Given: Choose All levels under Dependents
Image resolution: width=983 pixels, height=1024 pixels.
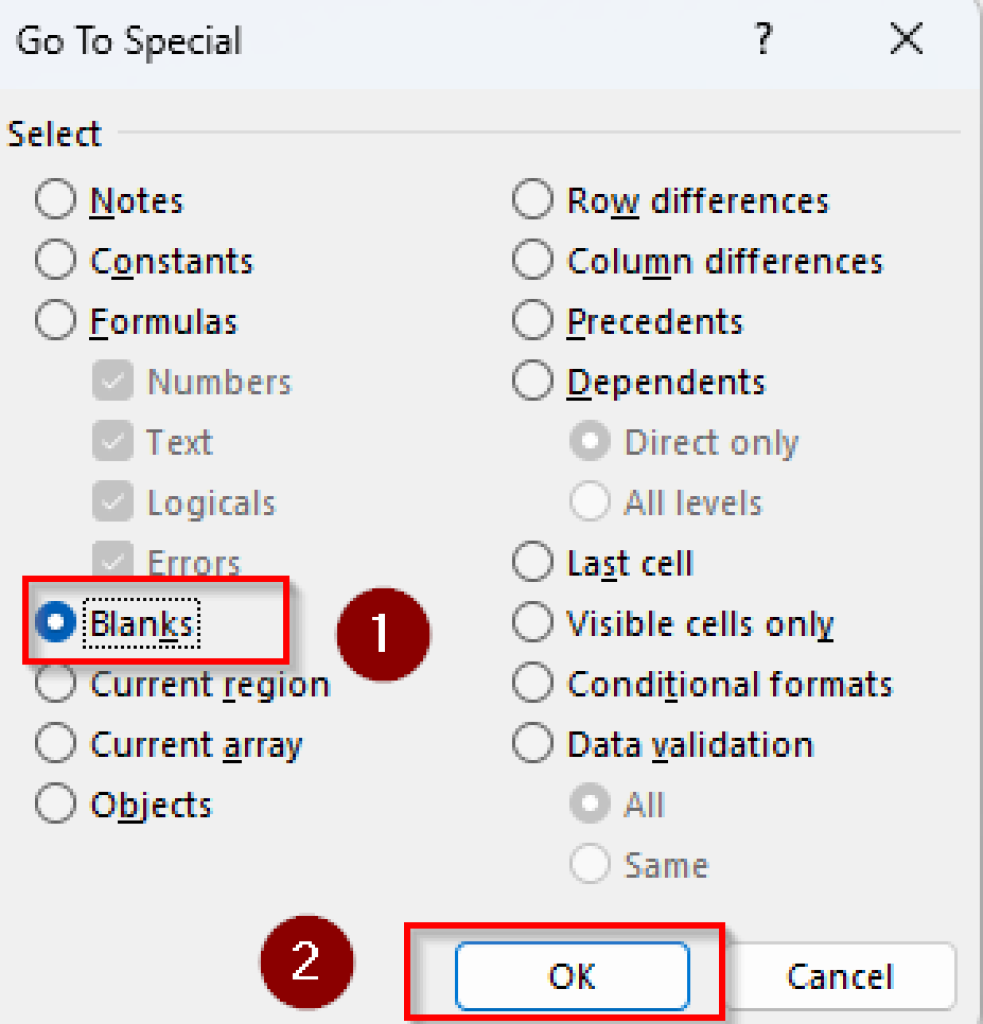Looking at the screenshot, I should 590,502.
